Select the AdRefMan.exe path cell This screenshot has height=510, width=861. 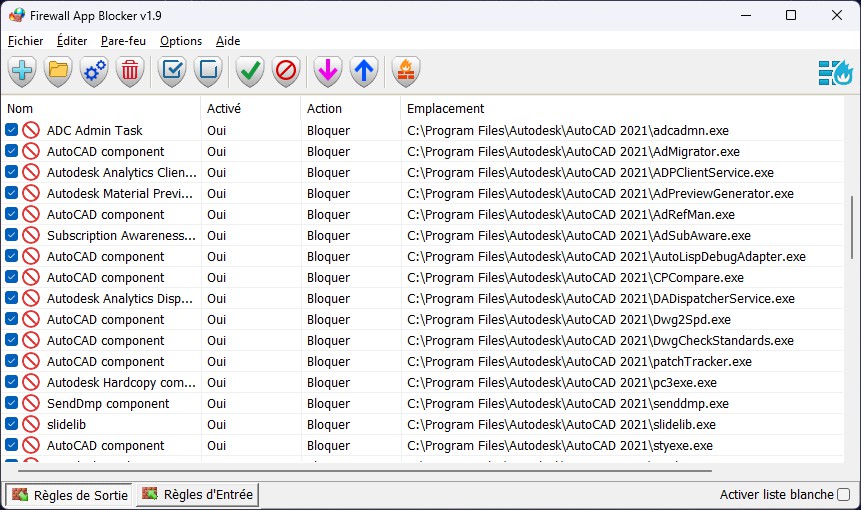pos(571,215)
